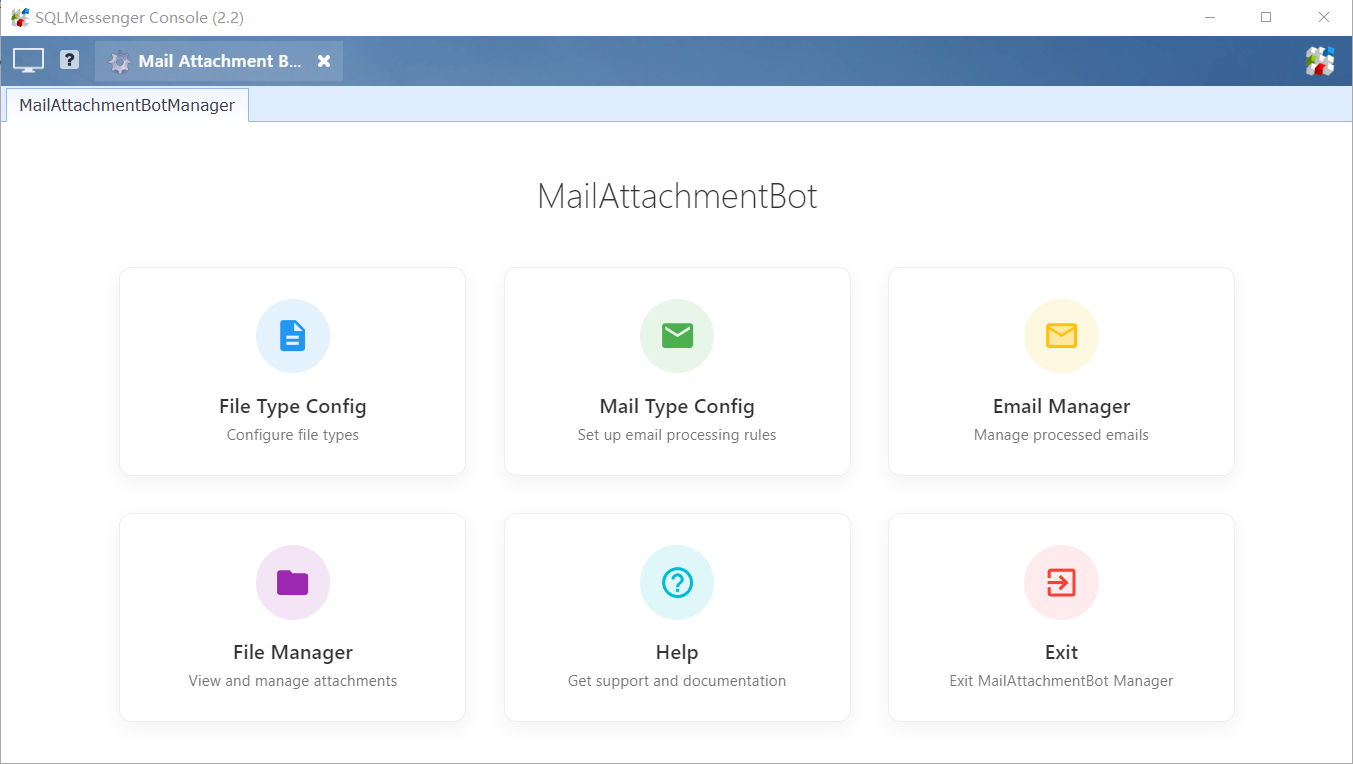Click the SQLMessenger cube logo at top right
The height and width of the screenshot is (764, 1353).
pyautogui.click(x=1320, y=61)
